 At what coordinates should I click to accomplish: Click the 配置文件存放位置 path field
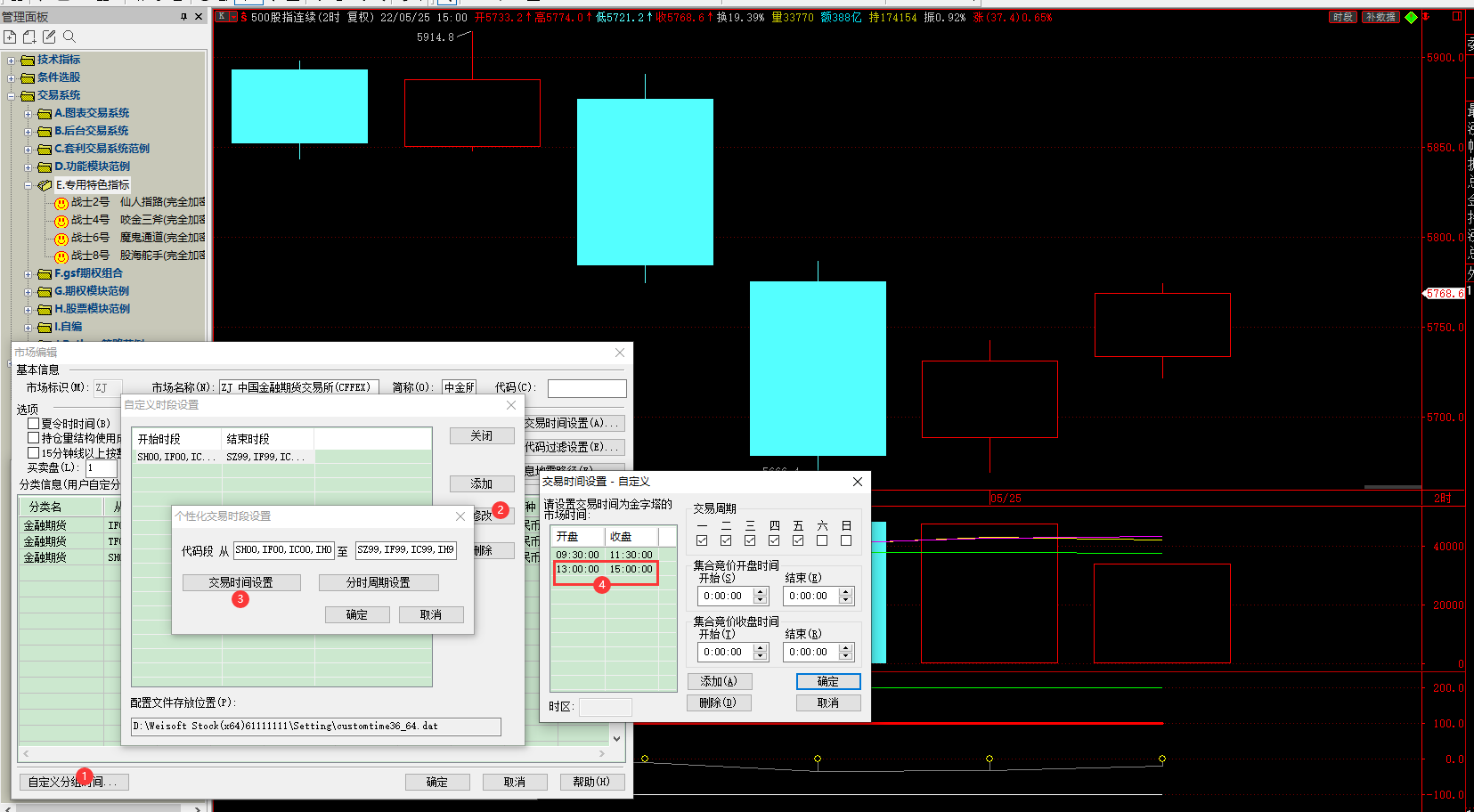pos(316,727)
